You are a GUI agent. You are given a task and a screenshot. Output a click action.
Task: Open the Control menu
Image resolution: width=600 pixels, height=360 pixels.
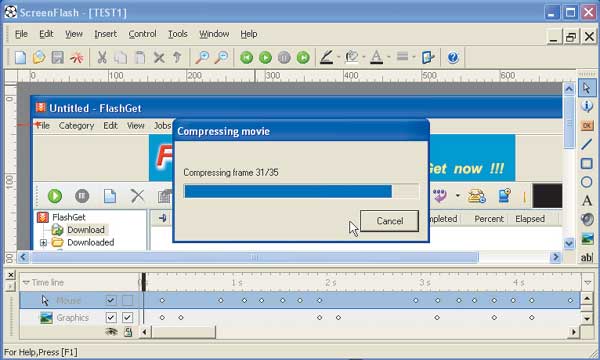(142, 34)
